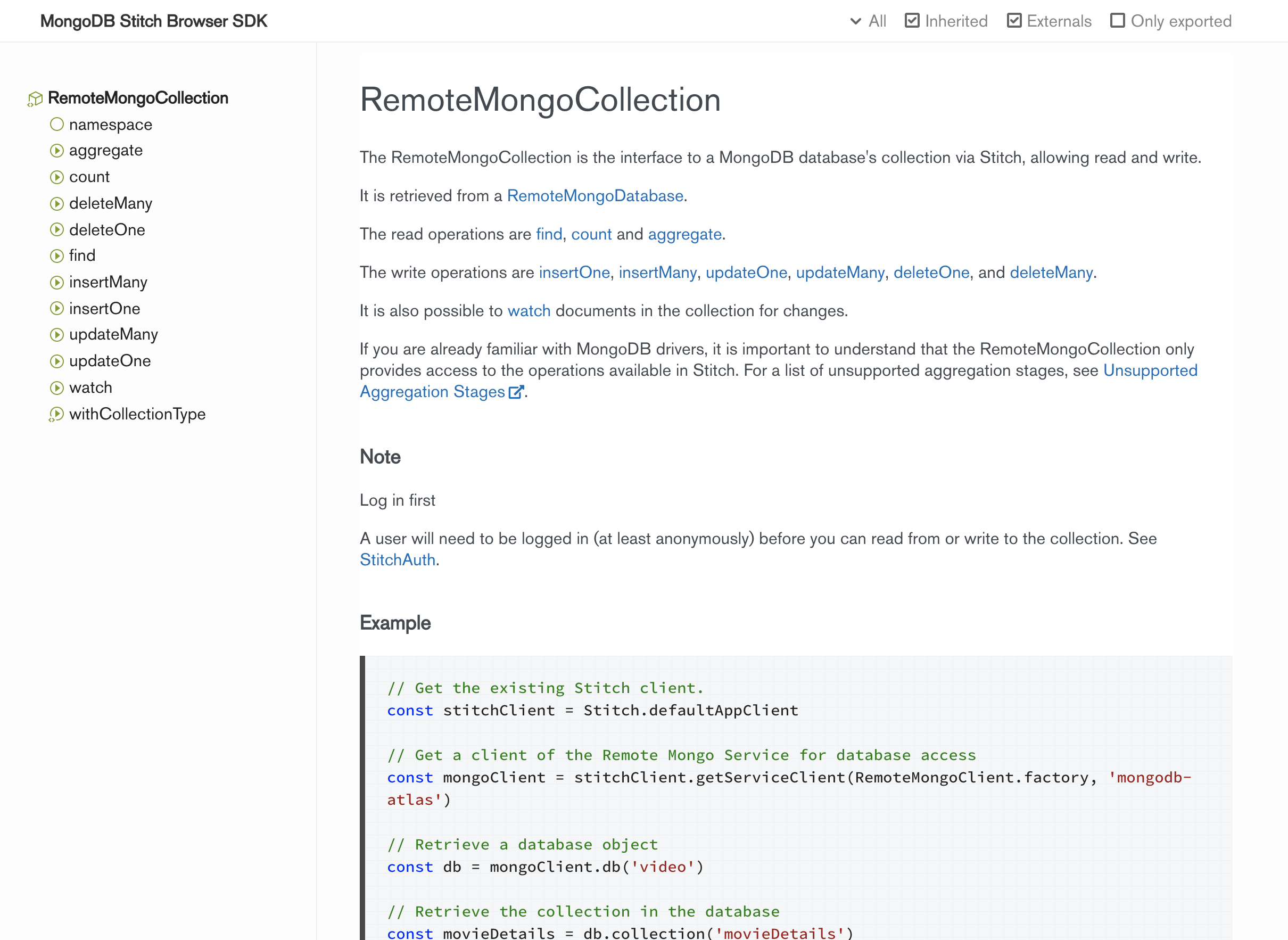Select updateMany in the sidebar tree
This screenshot has height=940, width=1288.
click(113, 335)
